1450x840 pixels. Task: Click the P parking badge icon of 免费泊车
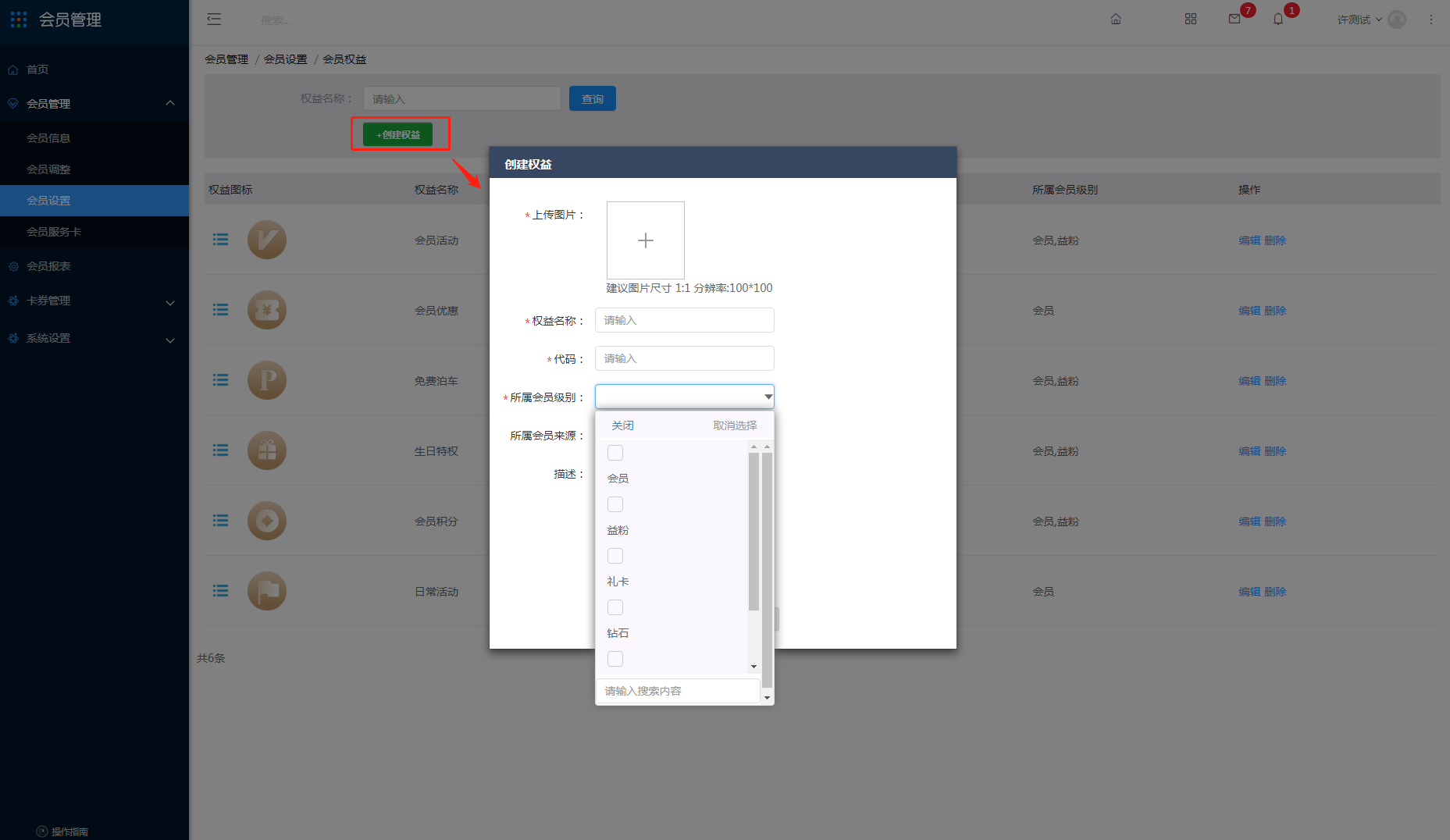pyautogui.click(x=267, y=380)
